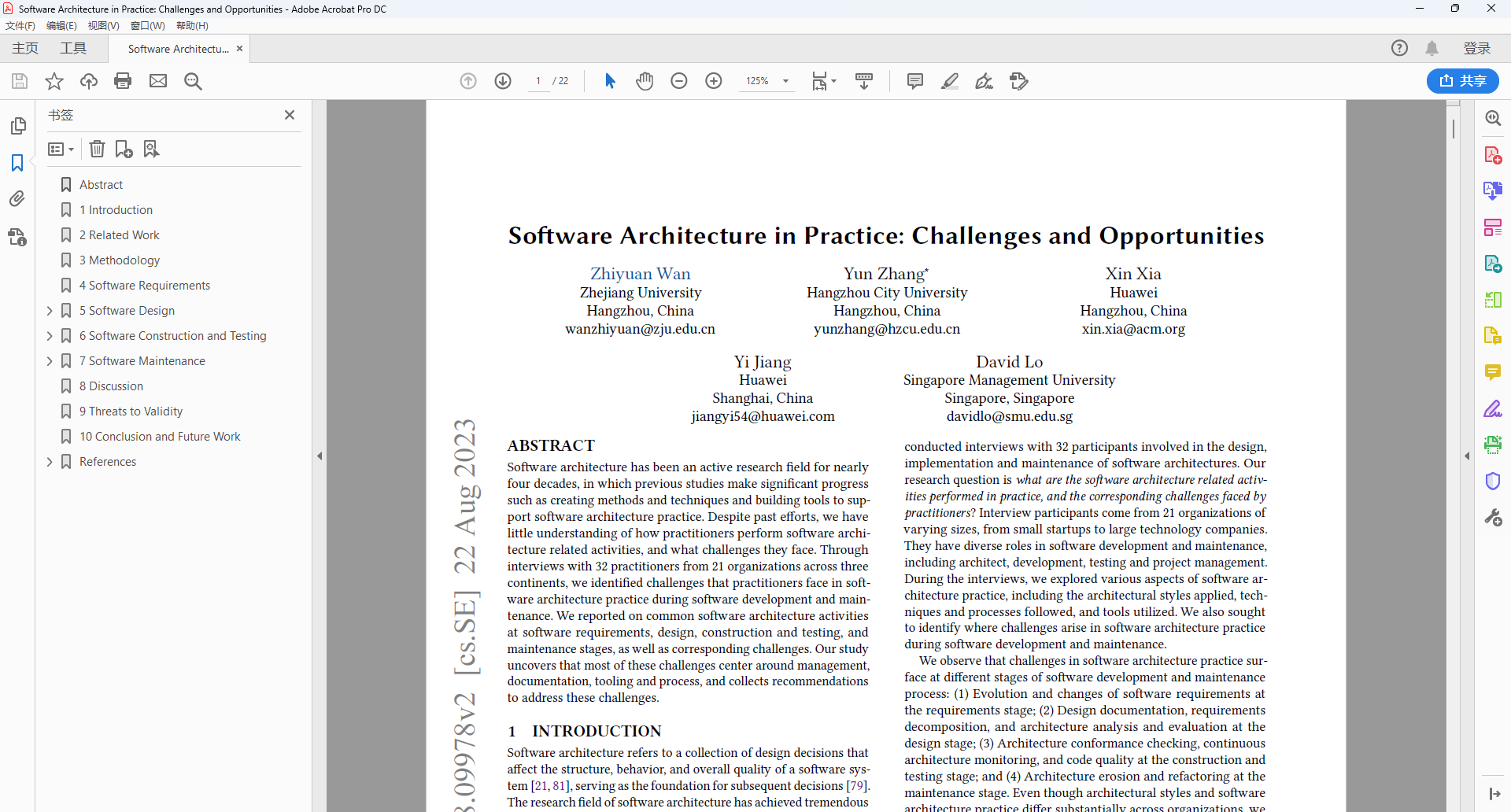Print the document
The width and height of the screenshot is (1511, 812).
point(123,81)
